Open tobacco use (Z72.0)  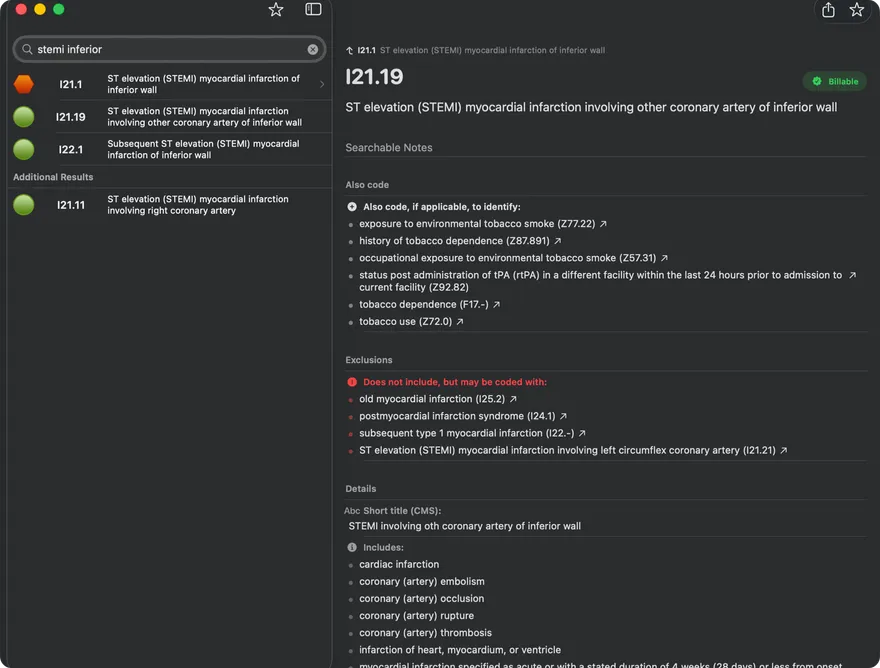pyautogui.click(x=405, y=322)
